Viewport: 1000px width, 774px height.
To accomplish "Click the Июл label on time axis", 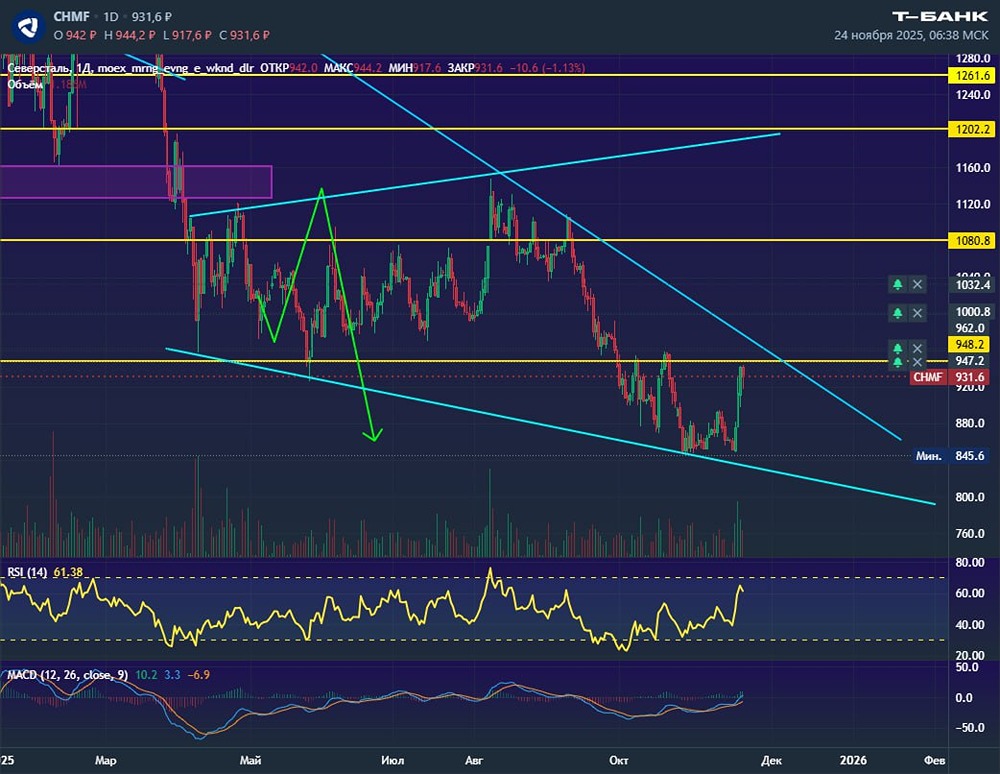I will click(392, 760).
